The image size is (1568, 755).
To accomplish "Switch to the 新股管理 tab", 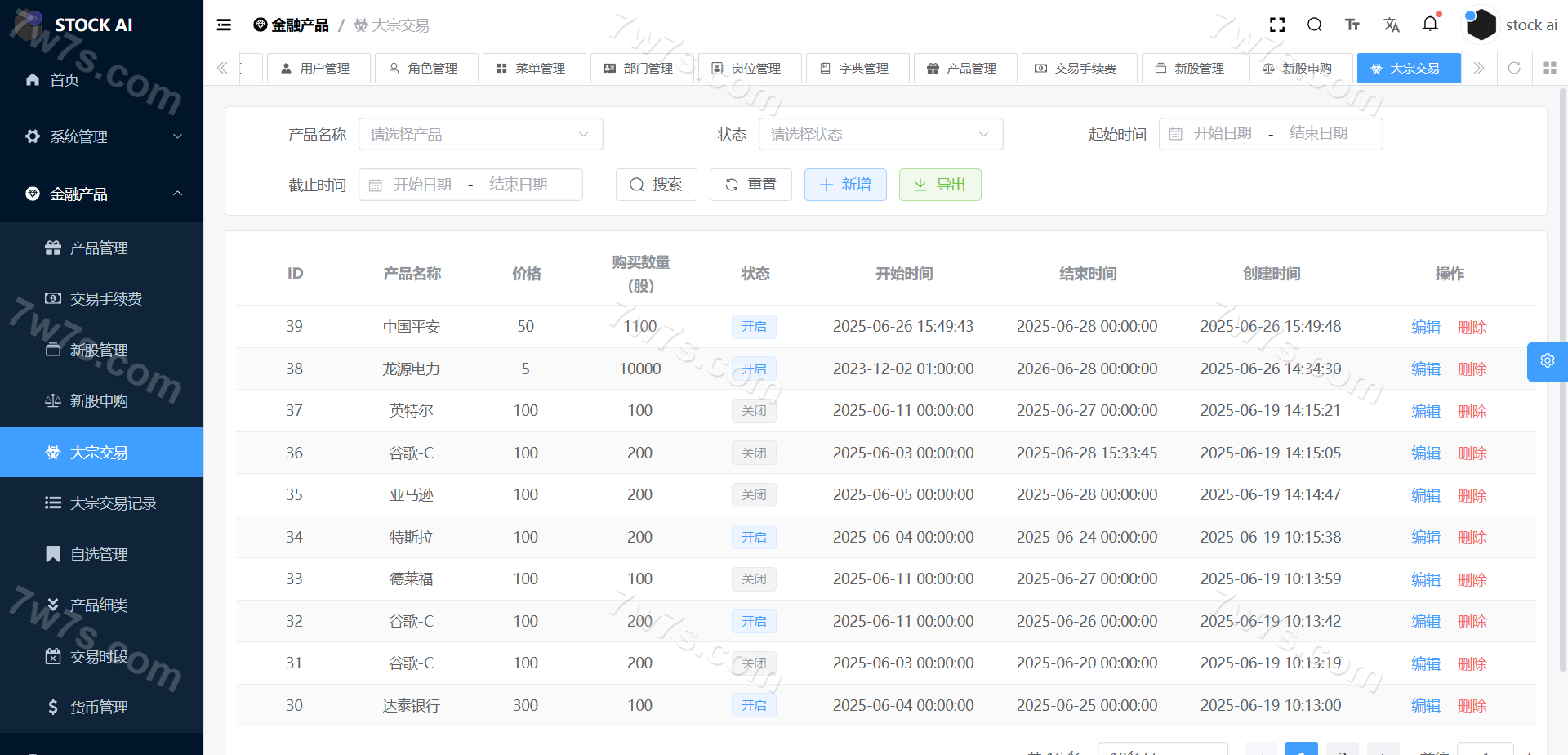I will tap(1192, 69).
